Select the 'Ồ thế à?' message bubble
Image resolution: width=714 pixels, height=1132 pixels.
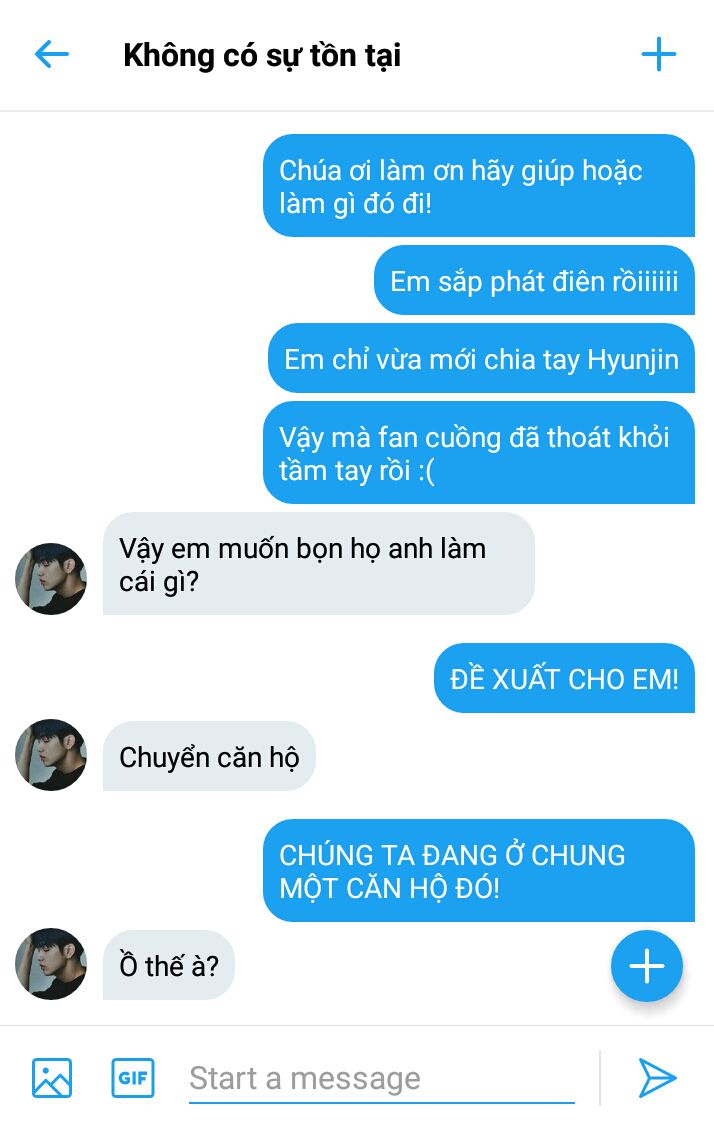tap(169, 965)
